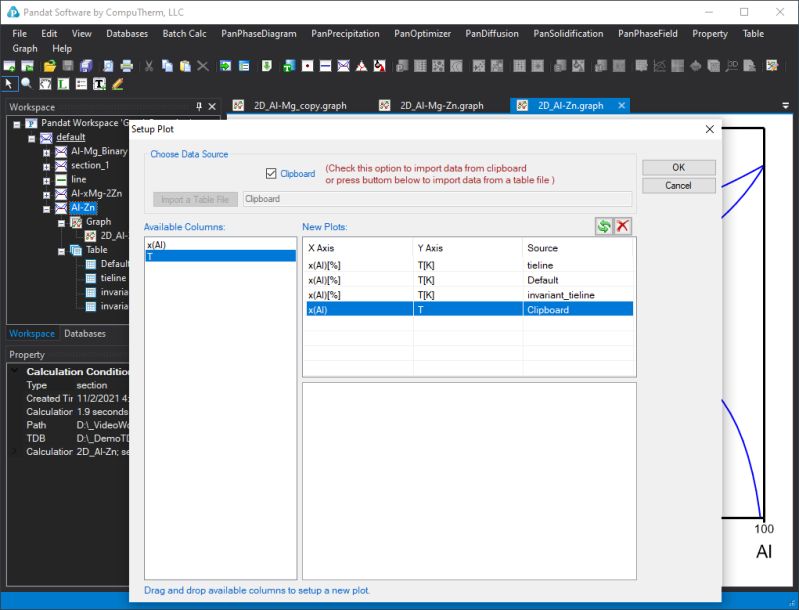799x610 pixels.
Task: Click the pencil edit tool icon
Action: point(118,84)
